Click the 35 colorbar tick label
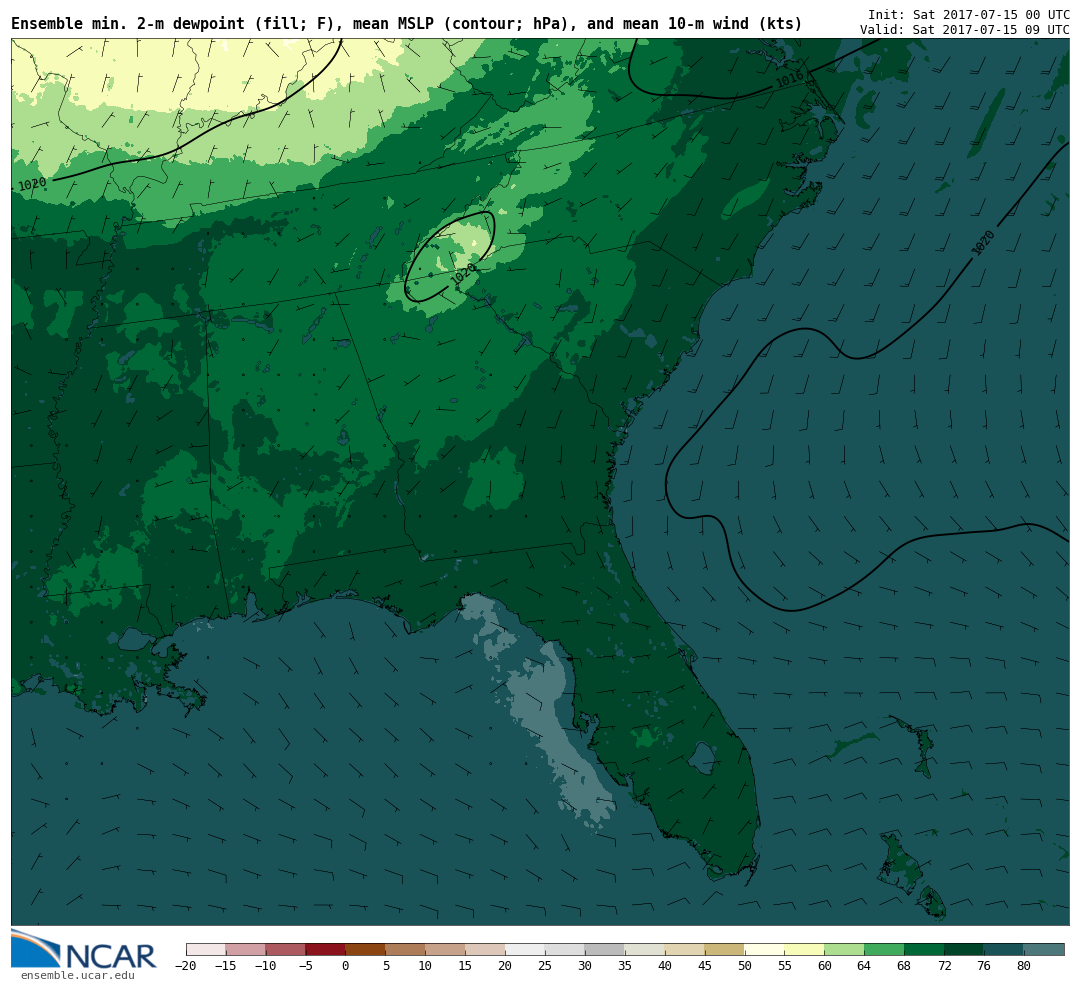Viewport: 1080px width, 988px height. point(625,966)
